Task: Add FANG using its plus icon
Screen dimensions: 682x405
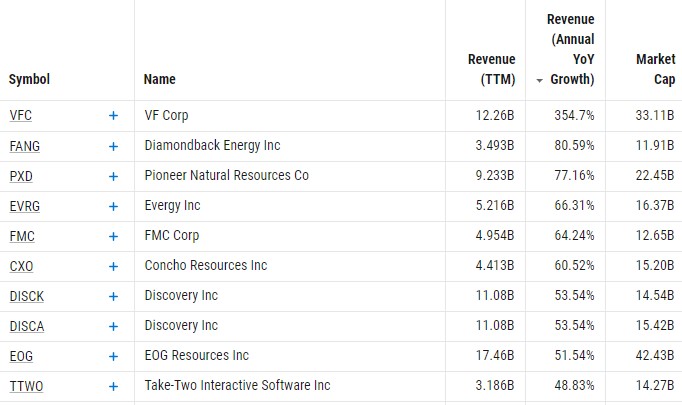Action: 113,147
